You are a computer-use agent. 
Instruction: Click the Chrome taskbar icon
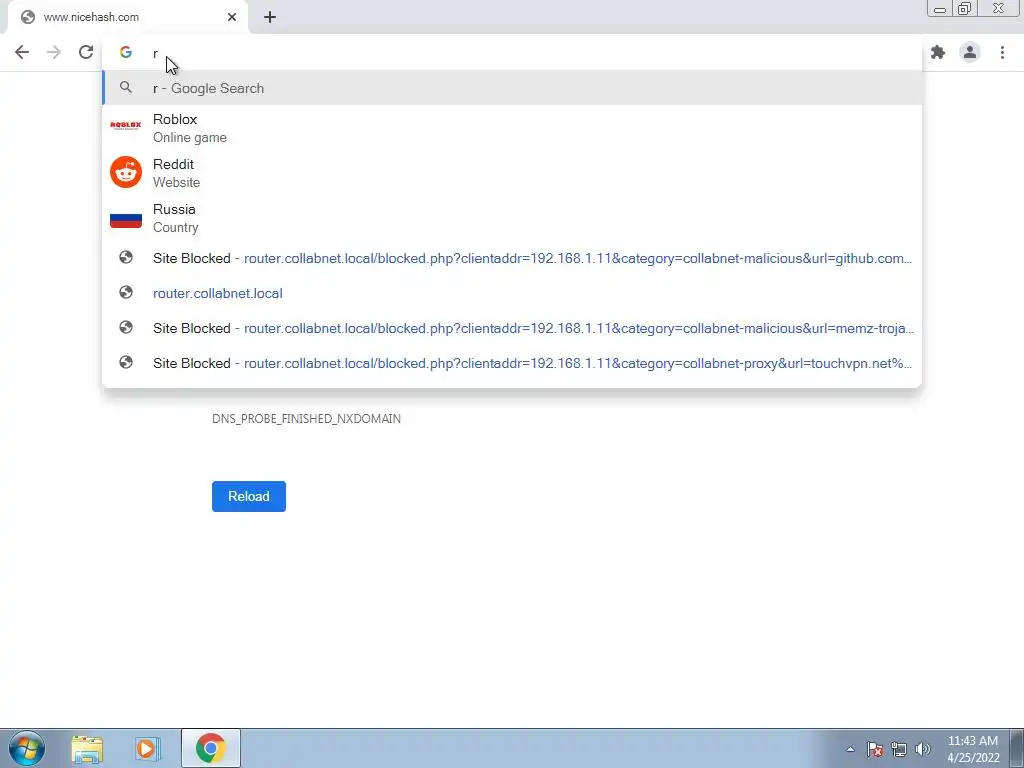pyautogui.click(x=210, y=748)
